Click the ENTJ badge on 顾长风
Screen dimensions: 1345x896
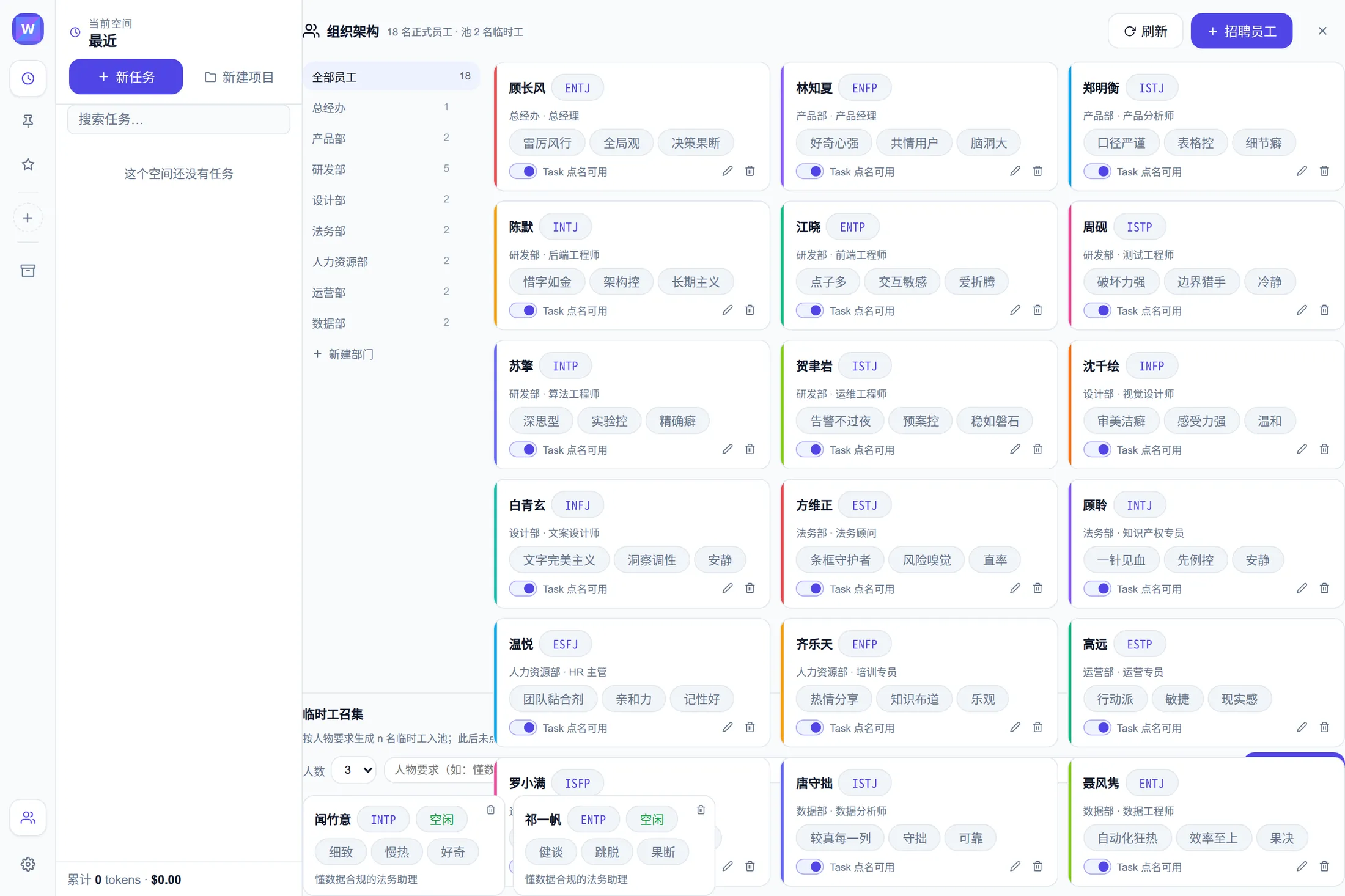coord(577,88)
